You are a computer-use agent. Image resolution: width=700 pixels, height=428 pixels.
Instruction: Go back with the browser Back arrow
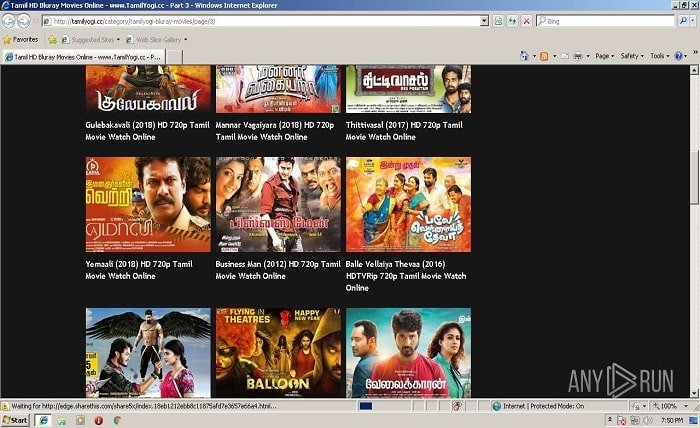pos(8,21)
